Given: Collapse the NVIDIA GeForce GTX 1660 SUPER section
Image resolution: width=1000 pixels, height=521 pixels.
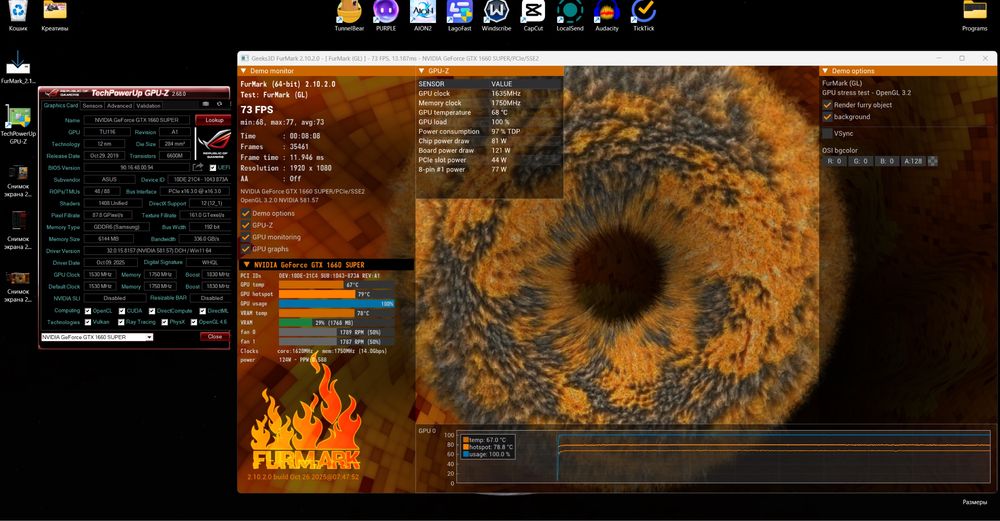Looking at the screenshot, I should point(246,265).
